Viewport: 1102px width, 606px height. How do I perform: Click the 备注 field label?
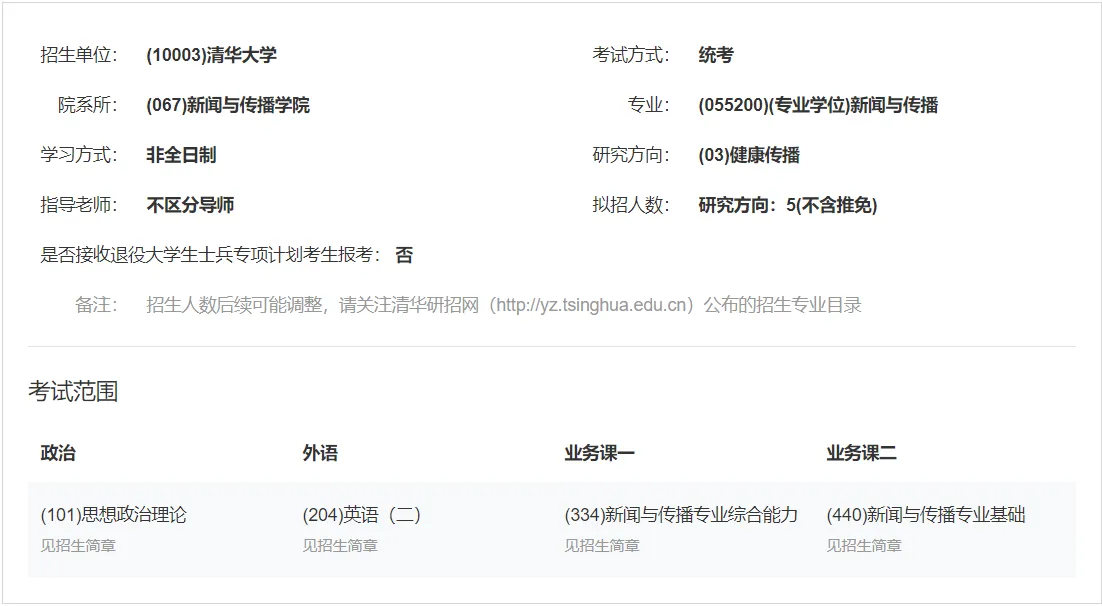96,304
